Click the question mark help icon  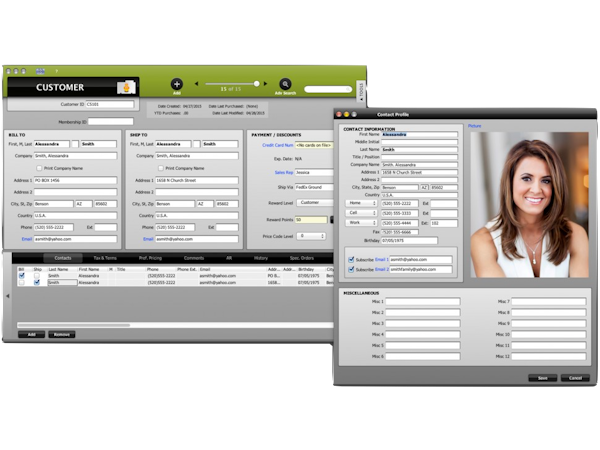pyautogui.click(x=56, y=71)
